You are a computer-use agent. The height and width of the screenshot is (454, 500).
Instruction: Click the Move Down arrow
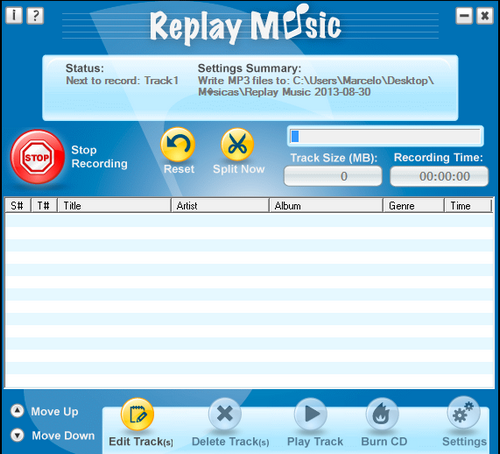tap(17, 435)
